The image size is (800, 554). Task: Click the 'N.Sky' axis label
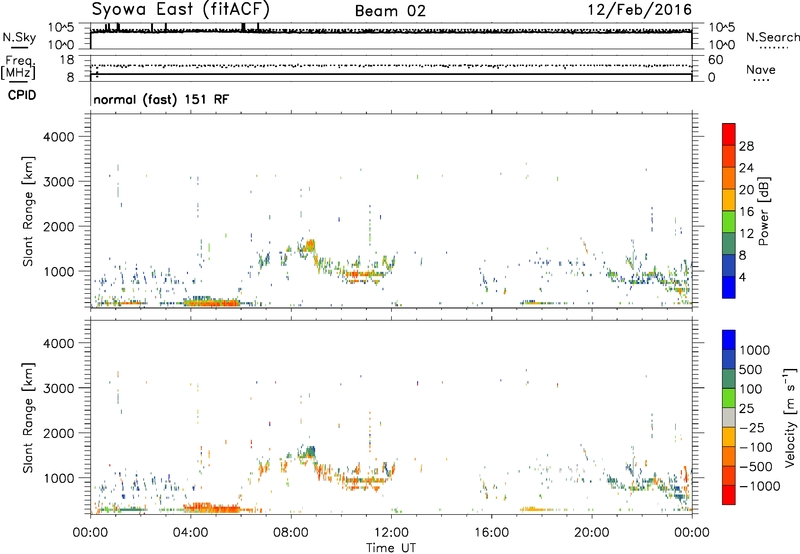19,37
